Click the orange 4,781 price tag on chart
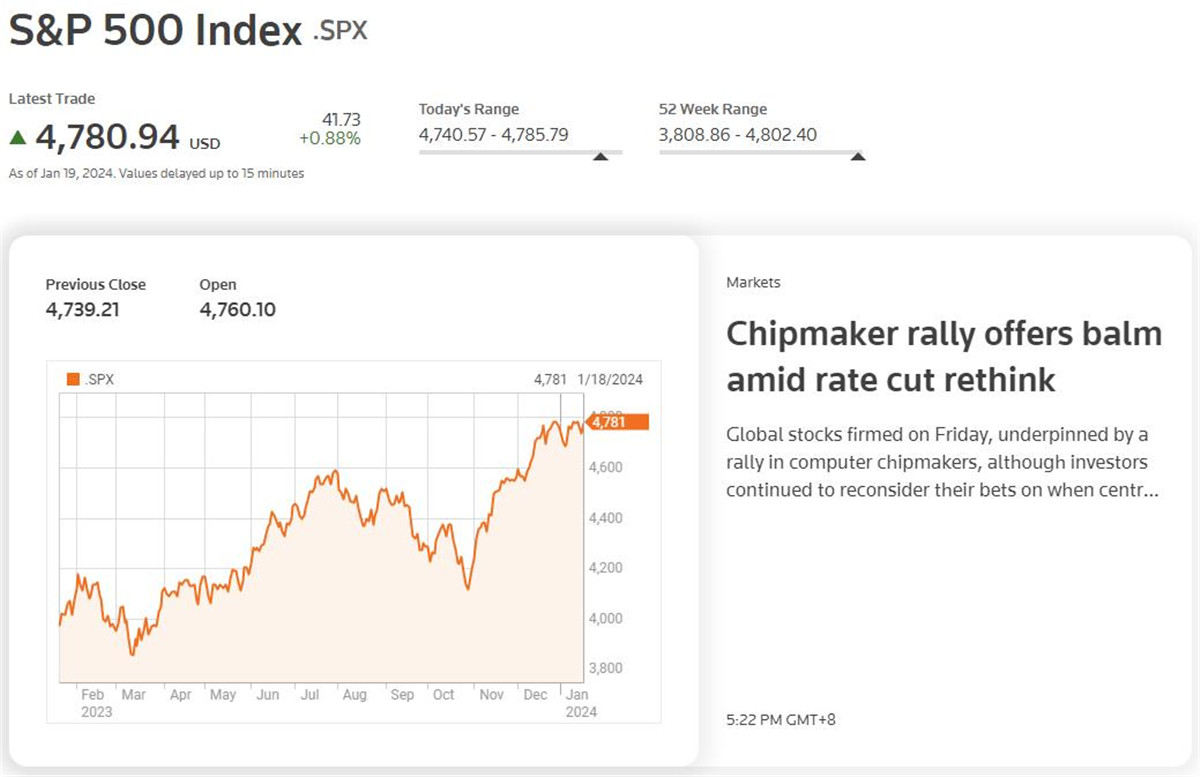The height and width of the screenshot is (777, 1200). click(x=619, y=422)
